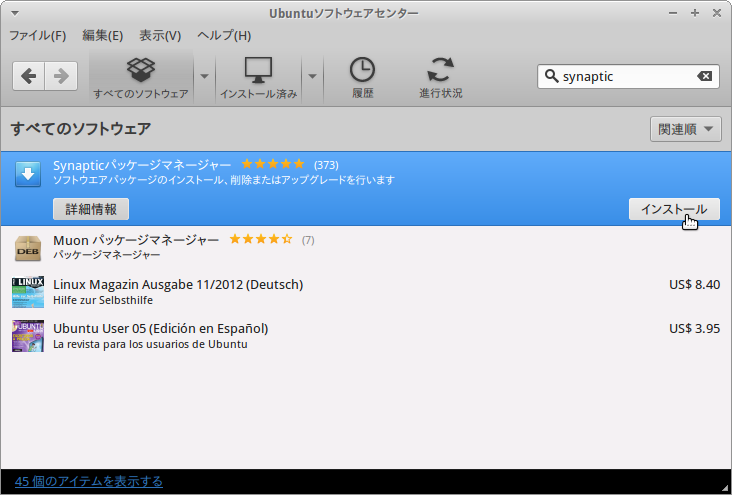732x495 pixels.
Task: Click the Muon four-star rating
Action: point(261,239)
